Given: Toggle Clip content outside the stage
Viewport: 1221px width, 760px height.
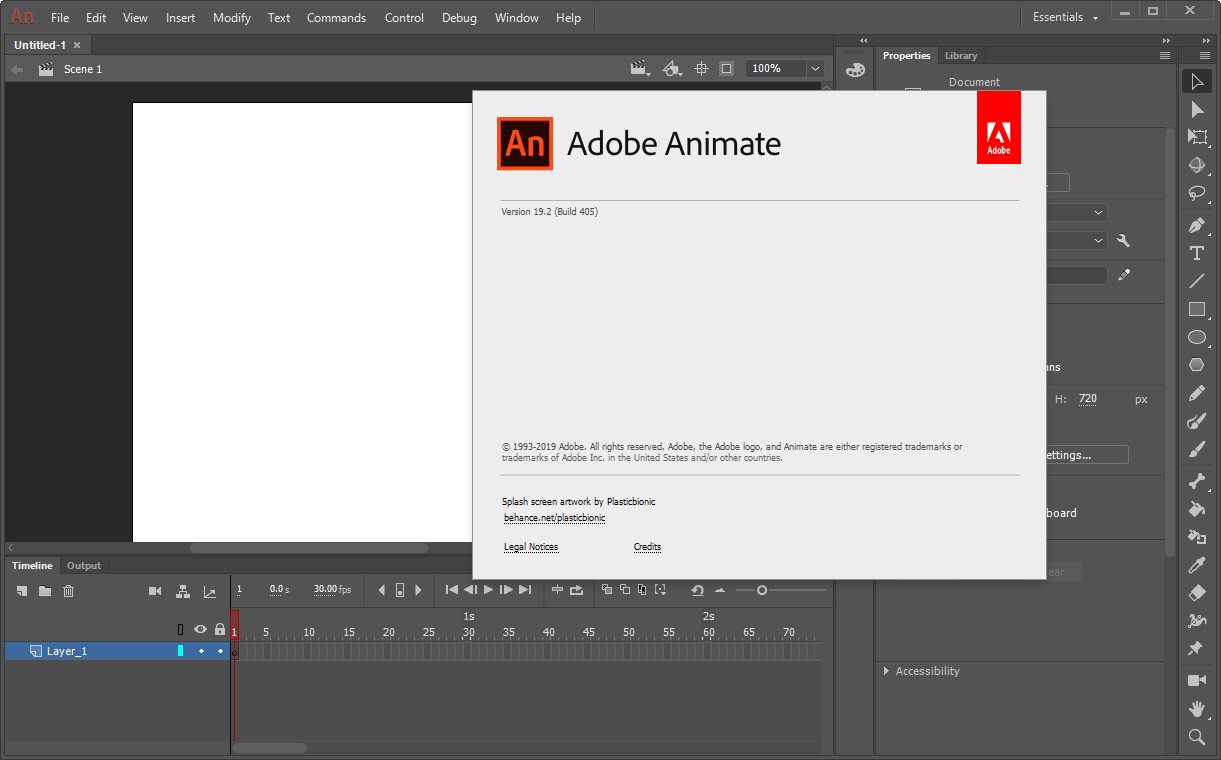Looking at the screenshot, I should click(x=727, y=68).
